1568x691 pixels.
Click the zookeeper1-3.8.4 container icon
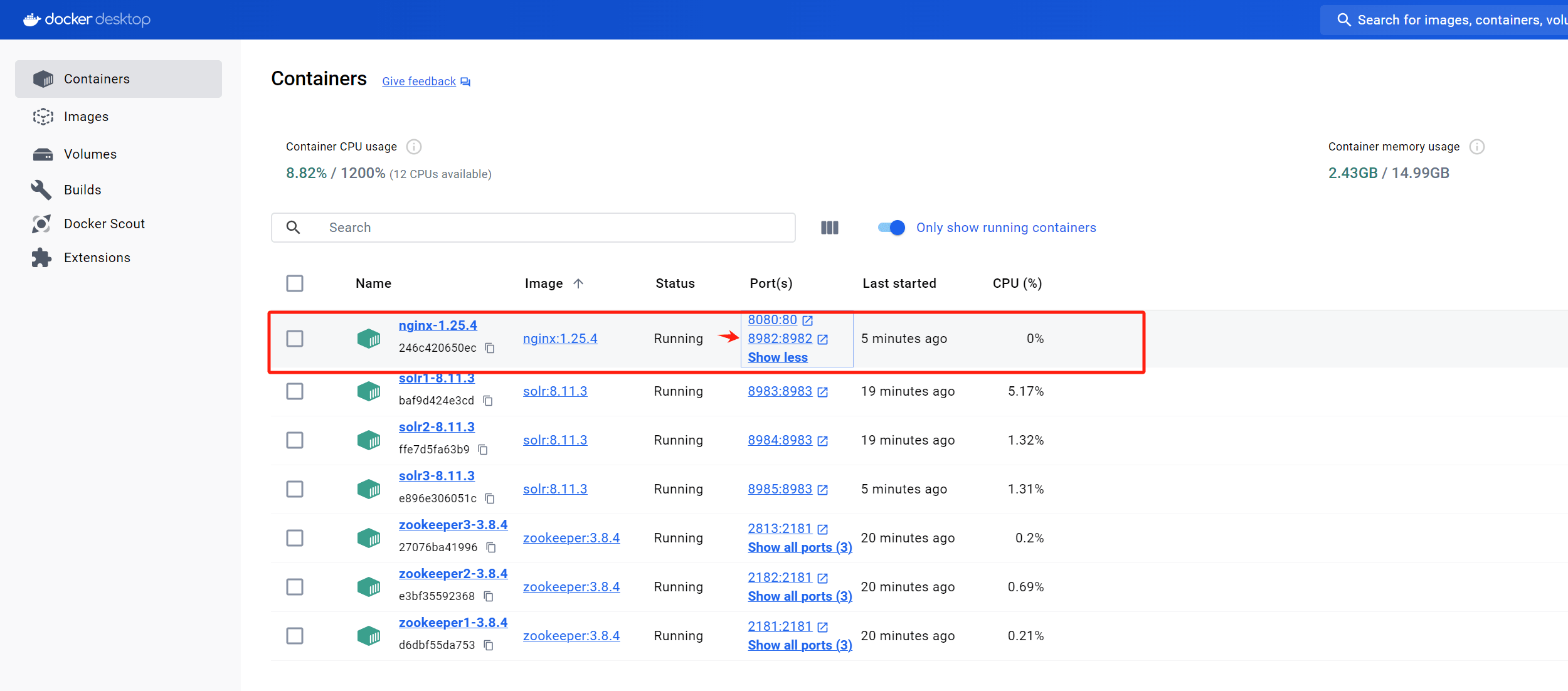pos(369,636)
